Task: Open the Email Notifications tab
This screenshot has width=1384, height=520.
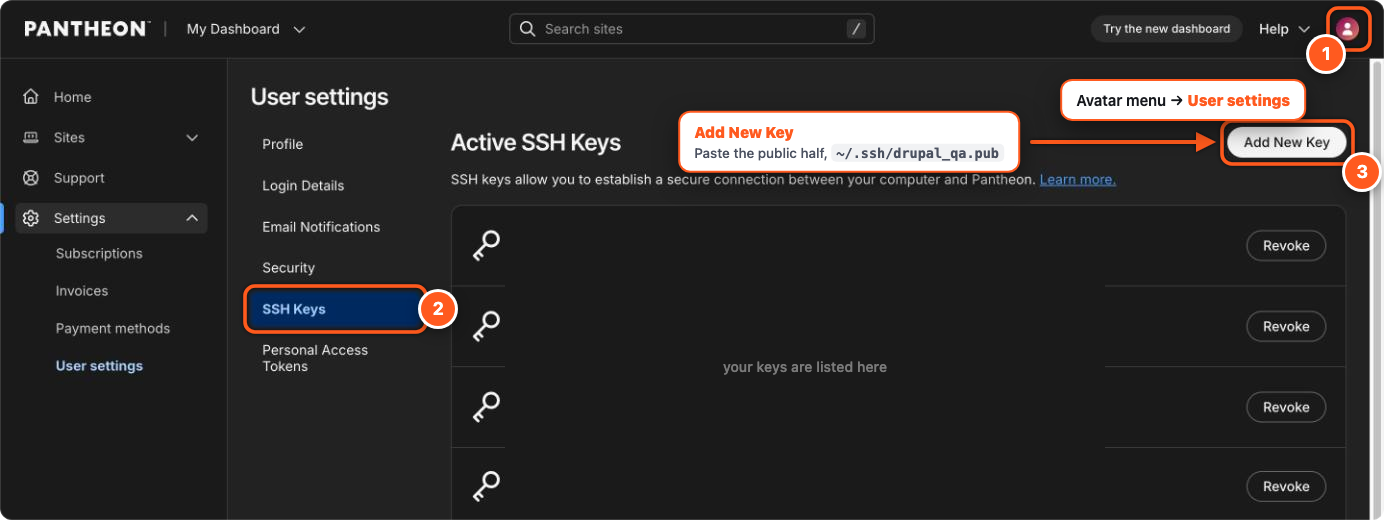Action: coord(321,227)
